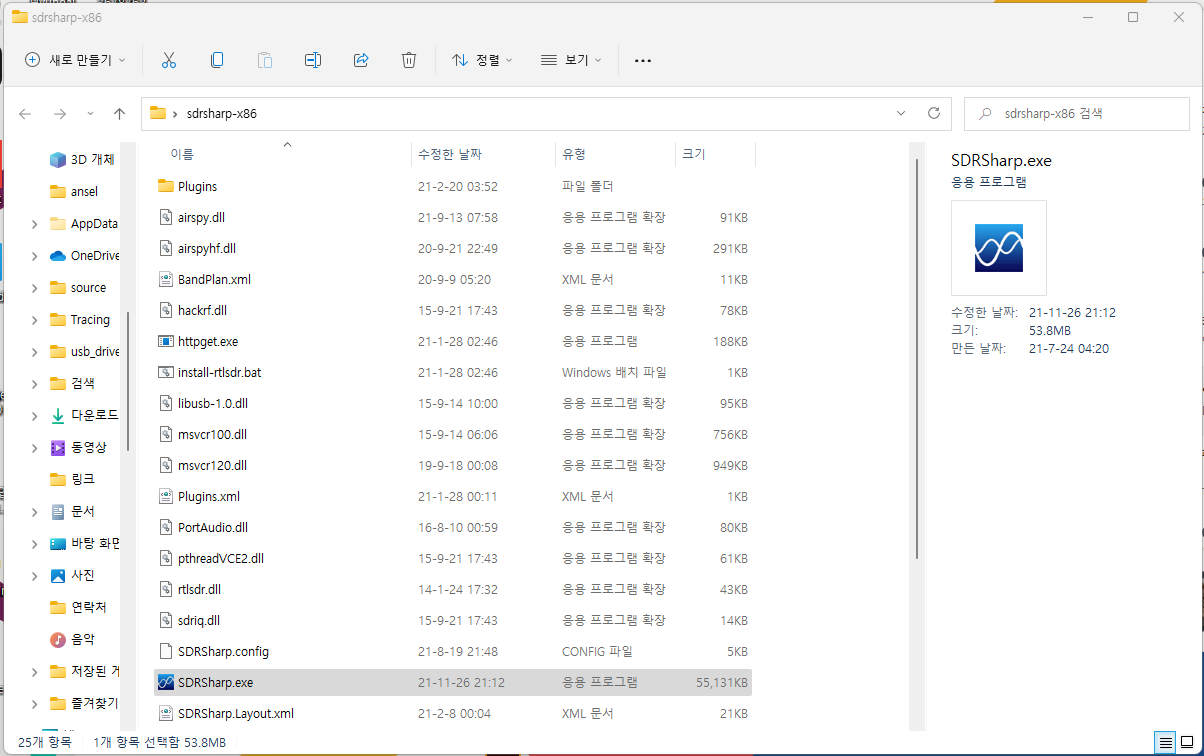This screenshot has height=756, width=1204.
Task: Click the SDRSharp.exe wave icon in list
Action: [166, 682]
